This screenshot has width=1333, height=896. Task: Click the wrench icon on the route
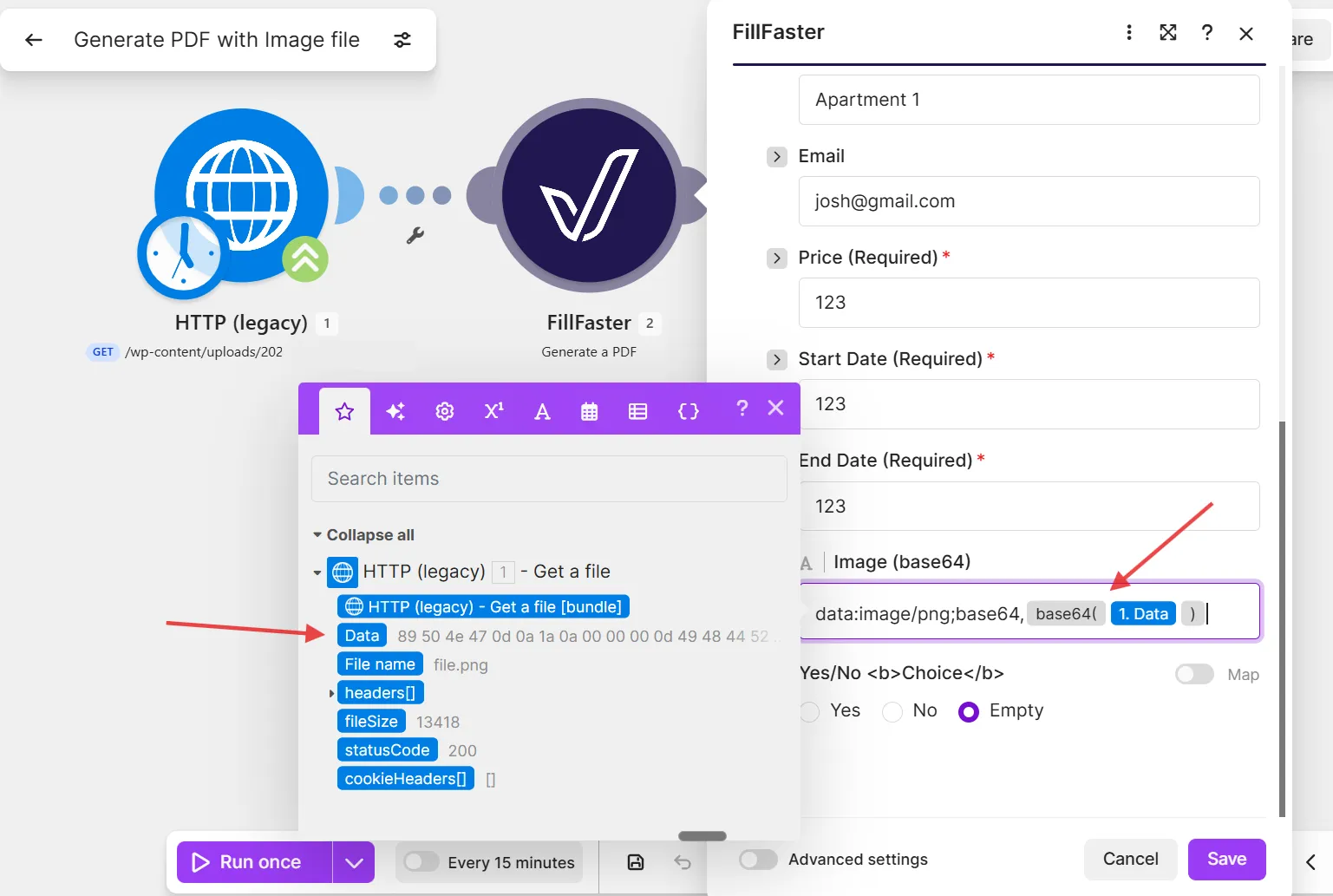[x=415, y=235]
